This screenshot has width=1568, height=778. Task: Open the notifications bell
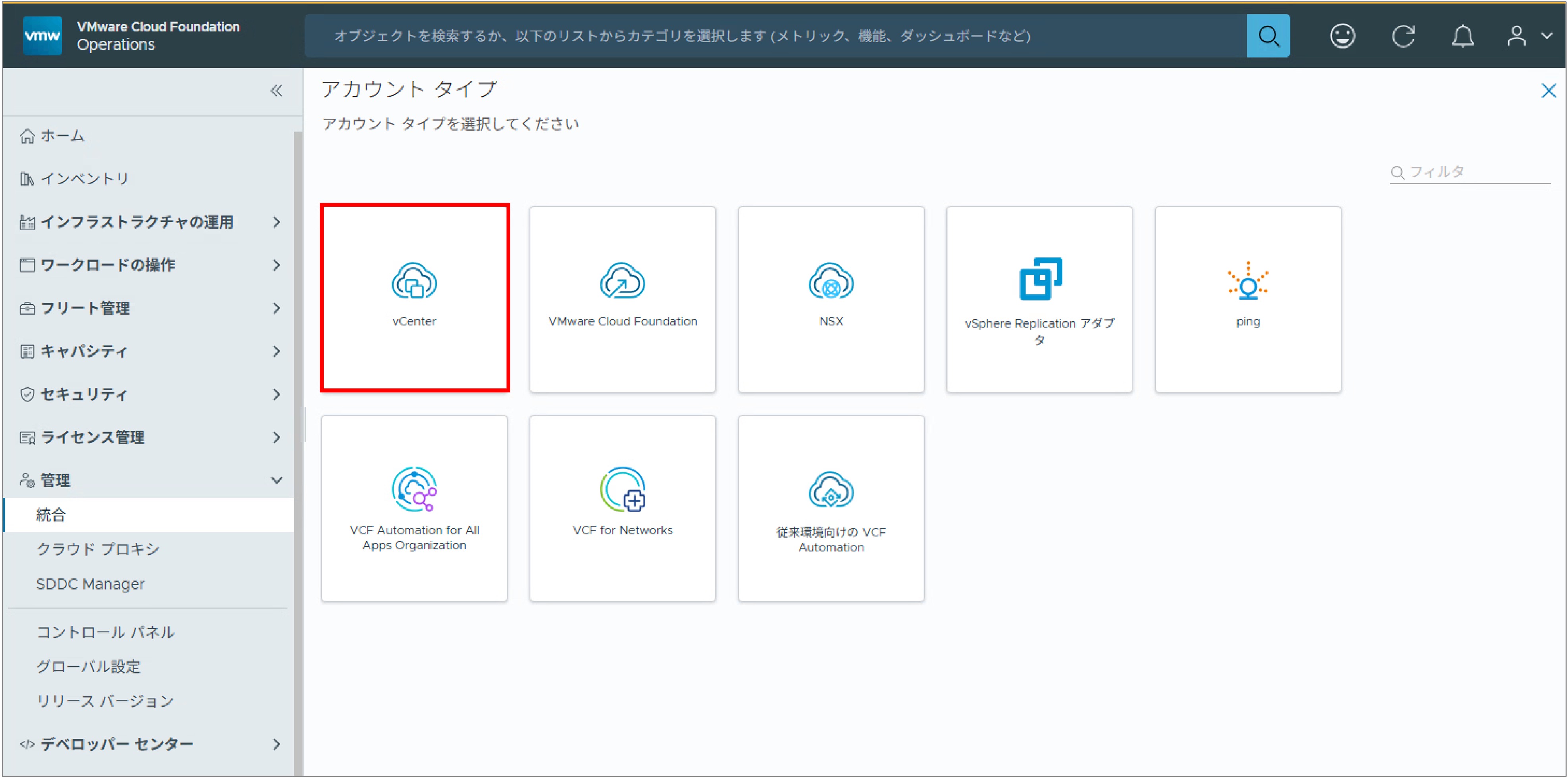coord(1462,36)
